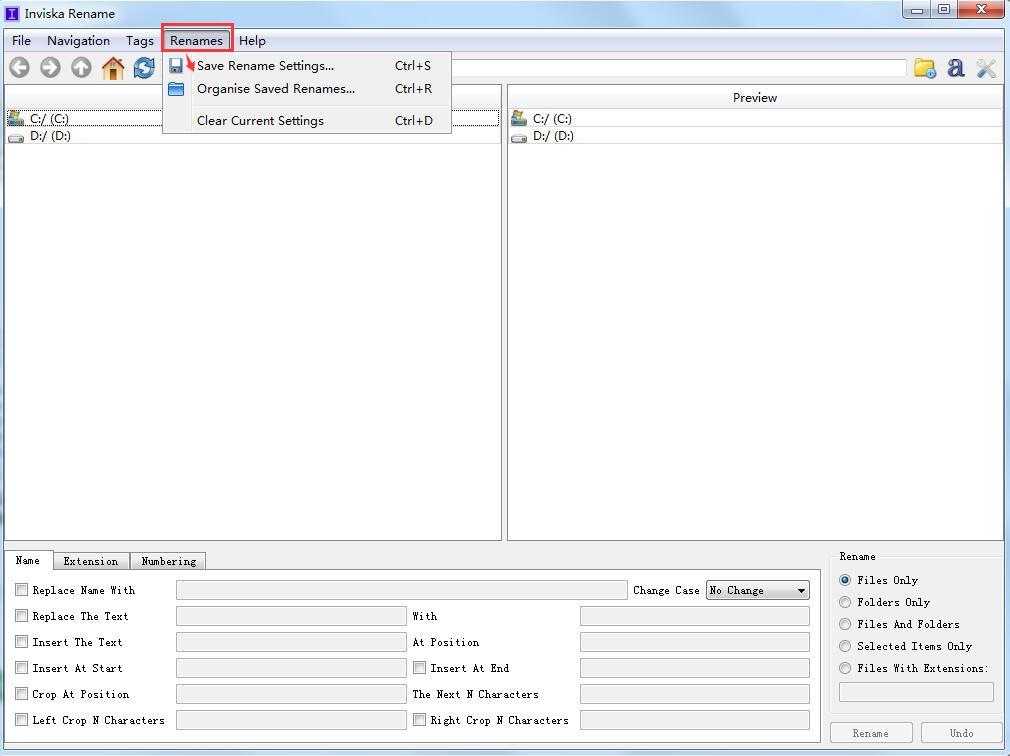Click the Inviska Rename title bar app icon
Screen dimensions: 1010x756
[x=12, y=13]
